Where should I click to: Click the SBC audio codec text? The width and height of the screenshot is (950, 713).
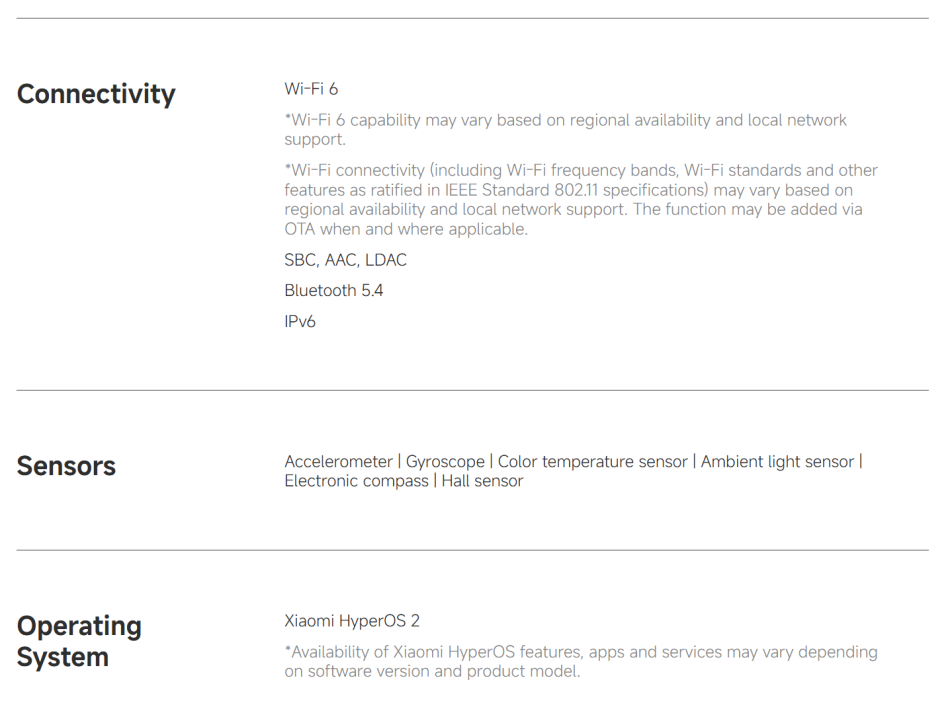click(299, 260)
